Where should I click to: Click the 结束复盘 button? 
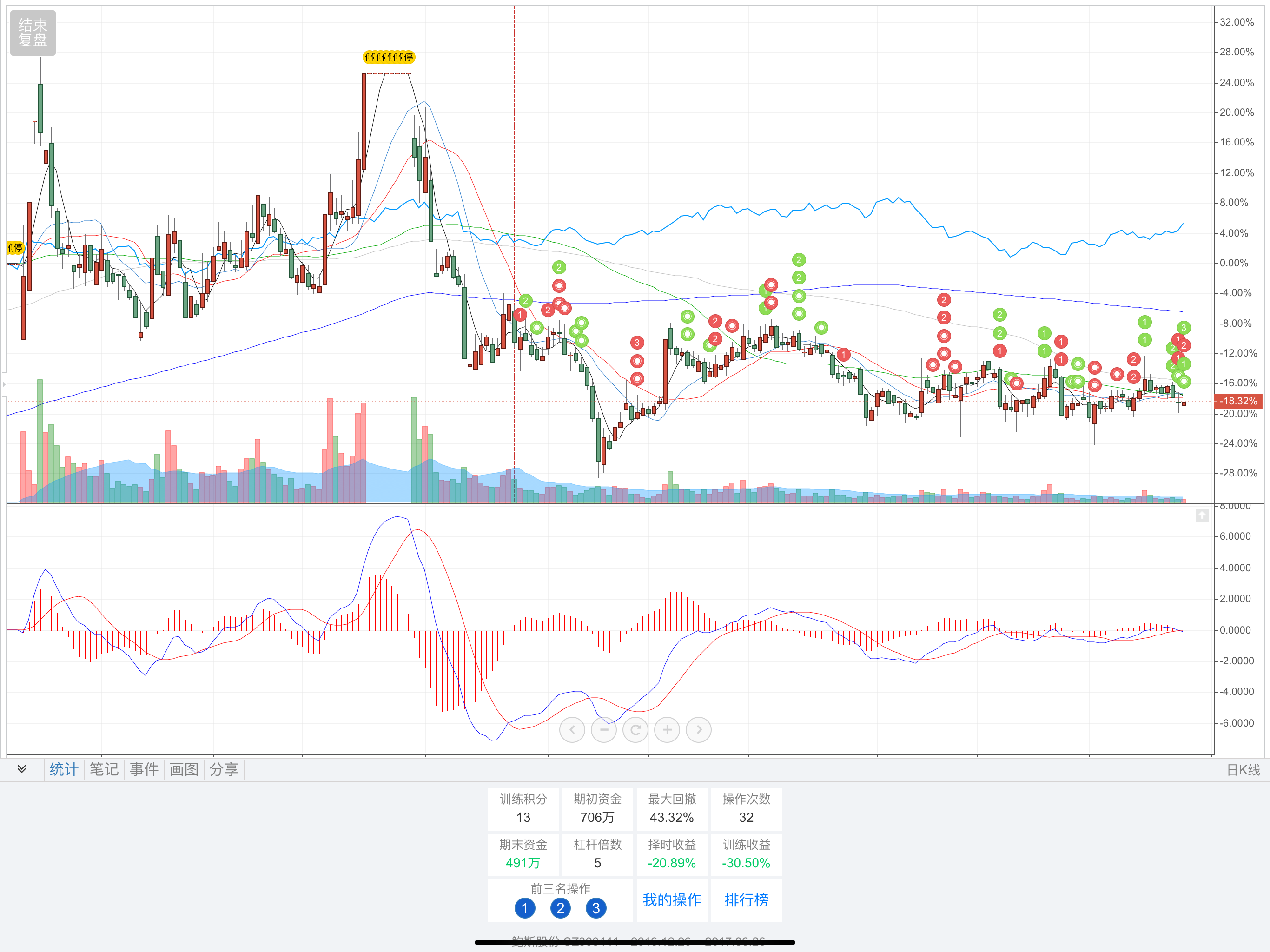(x=33, y=33)
